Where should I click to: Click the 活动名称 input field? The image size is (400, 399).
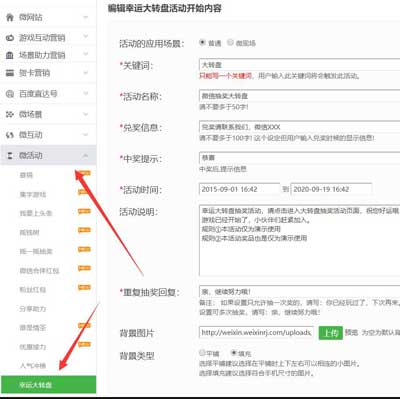(x=299, y=96)
